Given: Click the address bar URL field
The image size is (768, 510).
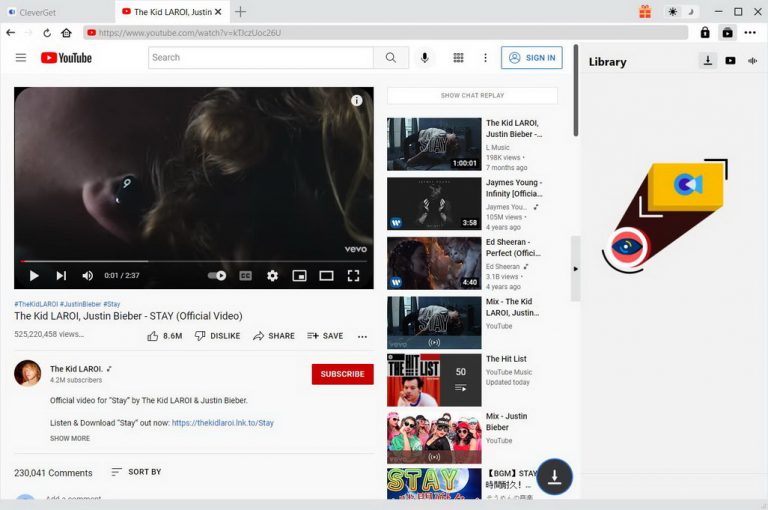Looking at the screenshot, I should [385, 33].
